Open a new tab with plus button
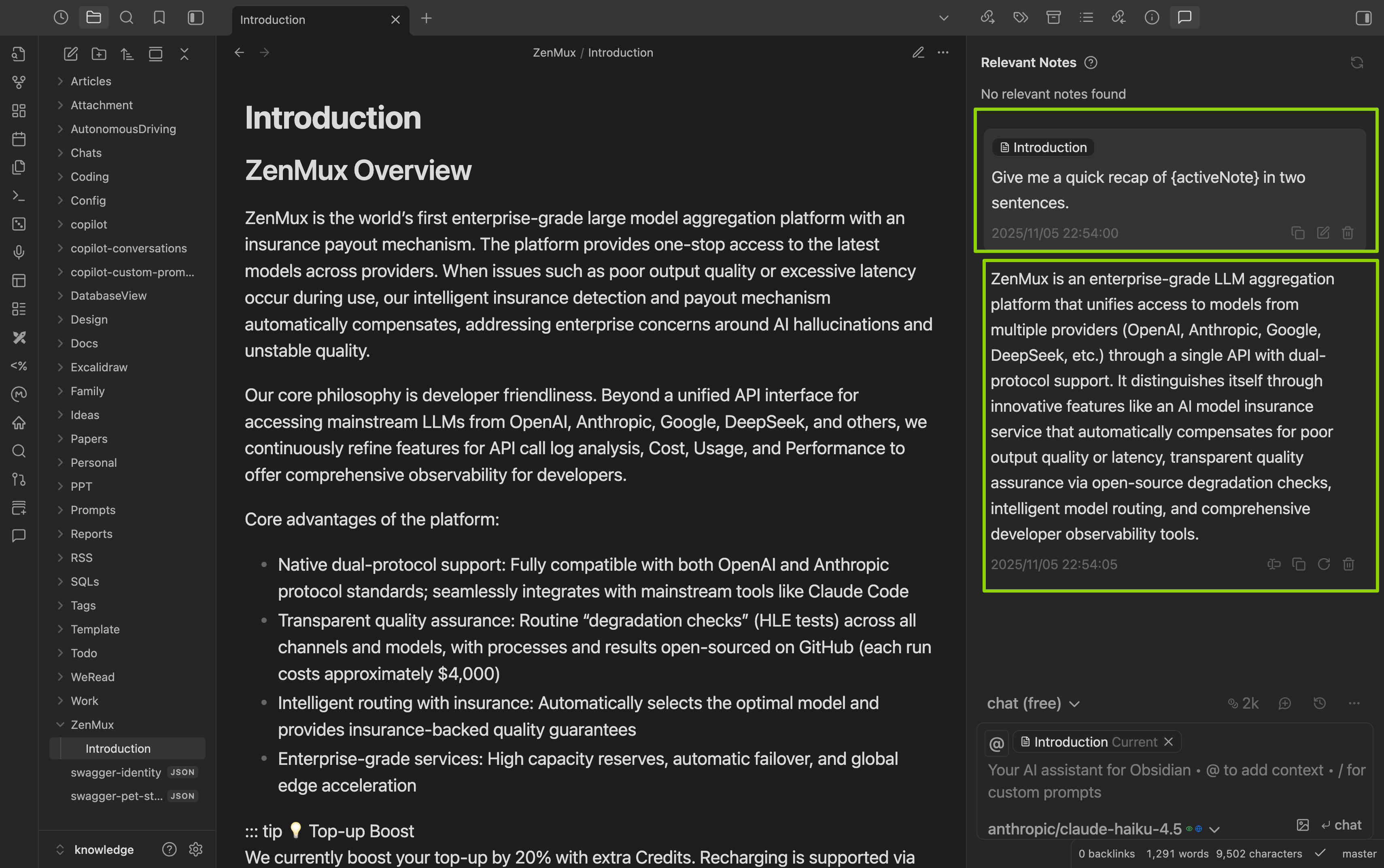Screen dimensions: 1384x868 pyautogui.click(x=426, y=18)
